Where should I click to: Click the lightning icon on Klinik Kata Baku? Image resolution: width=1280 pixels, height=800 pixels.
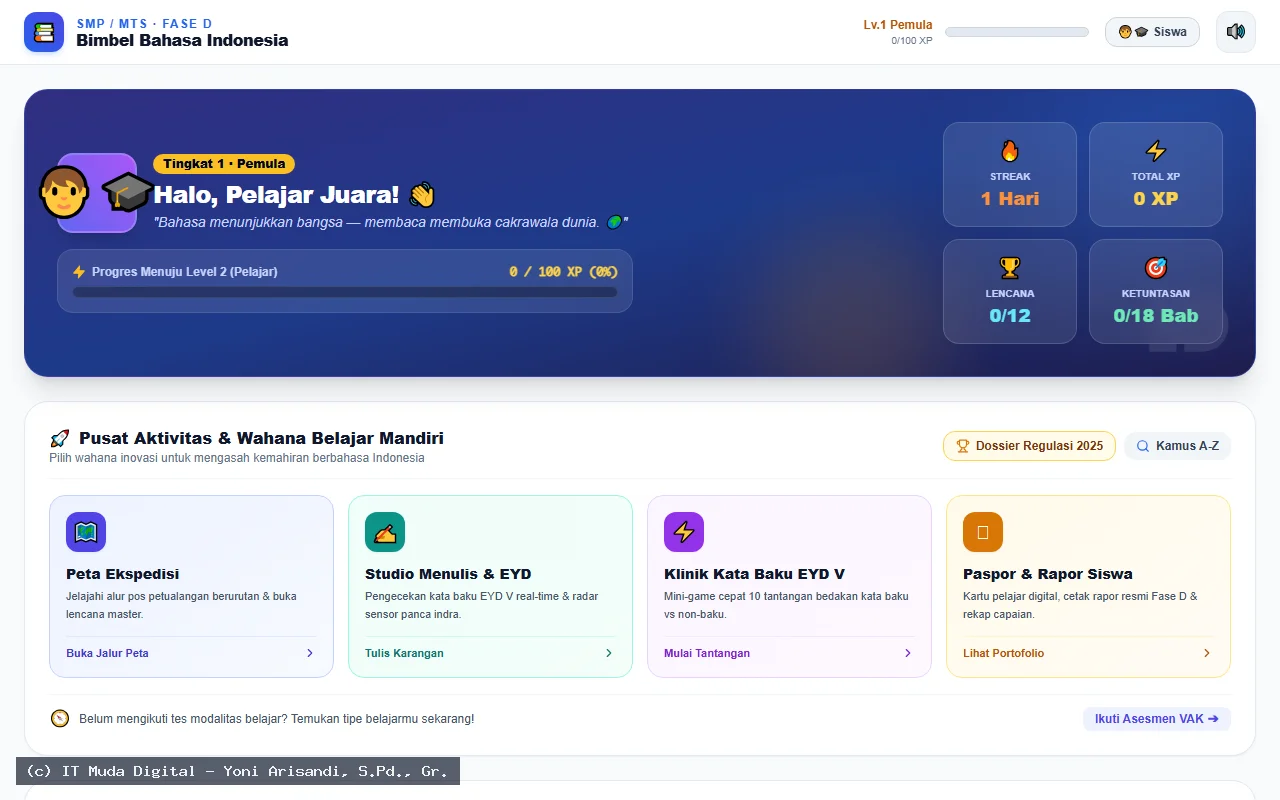click(x=684, y=532)
